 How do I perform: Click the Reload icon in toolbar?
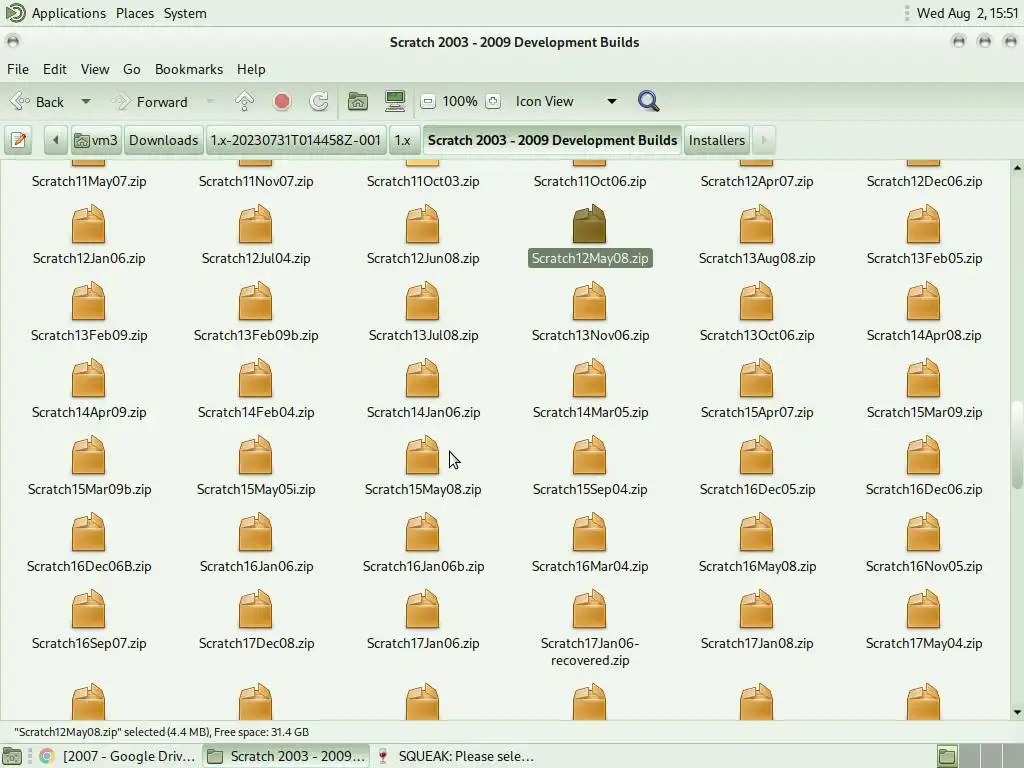pyautogui.click(x=319, y=101)
